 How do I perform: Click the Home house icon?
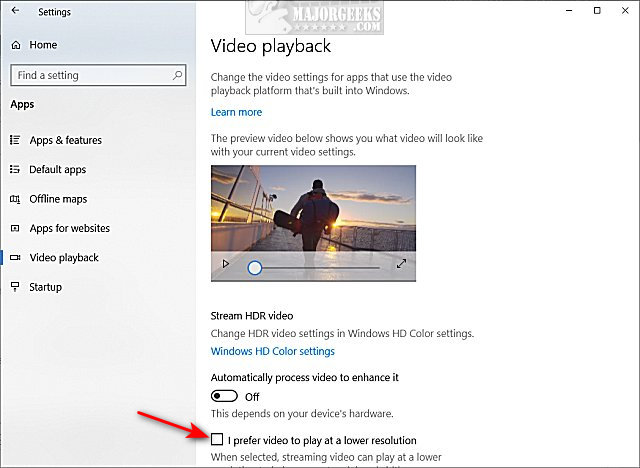click(x=16, y=45)
